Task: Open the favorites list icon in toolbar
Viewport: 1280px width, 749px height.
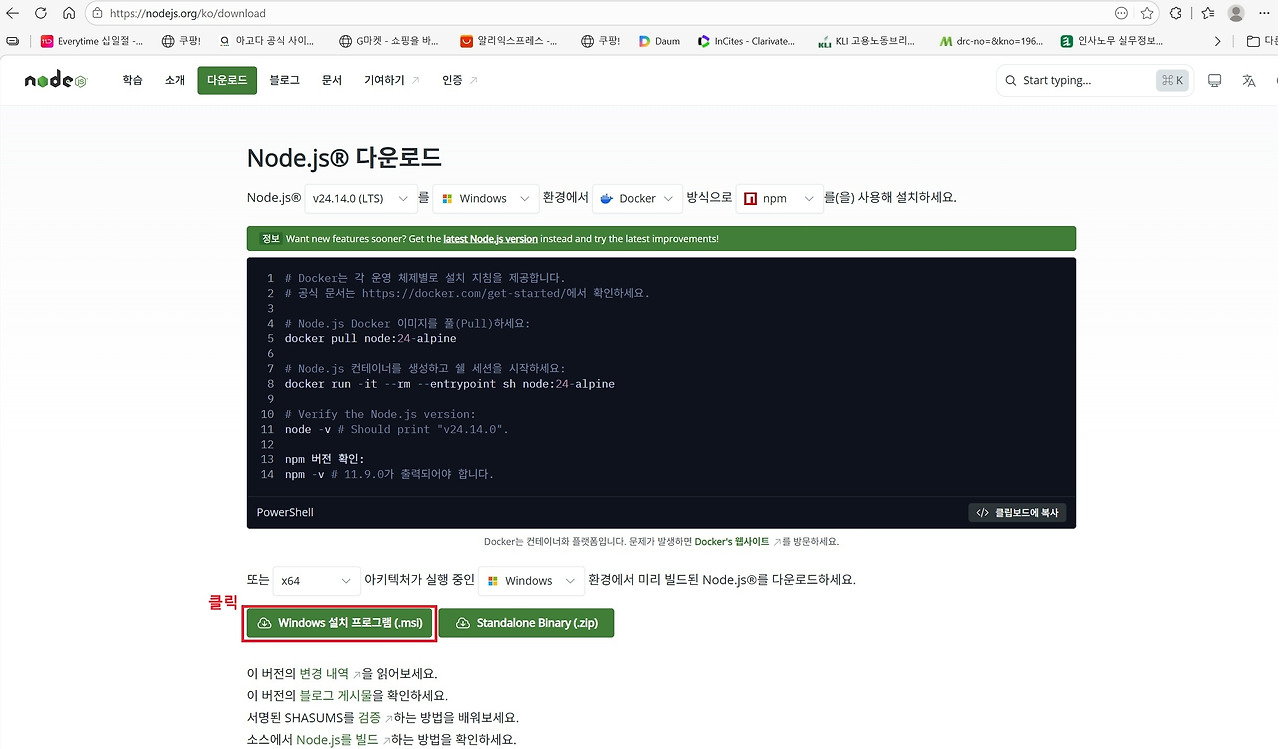Action: 1208,13
